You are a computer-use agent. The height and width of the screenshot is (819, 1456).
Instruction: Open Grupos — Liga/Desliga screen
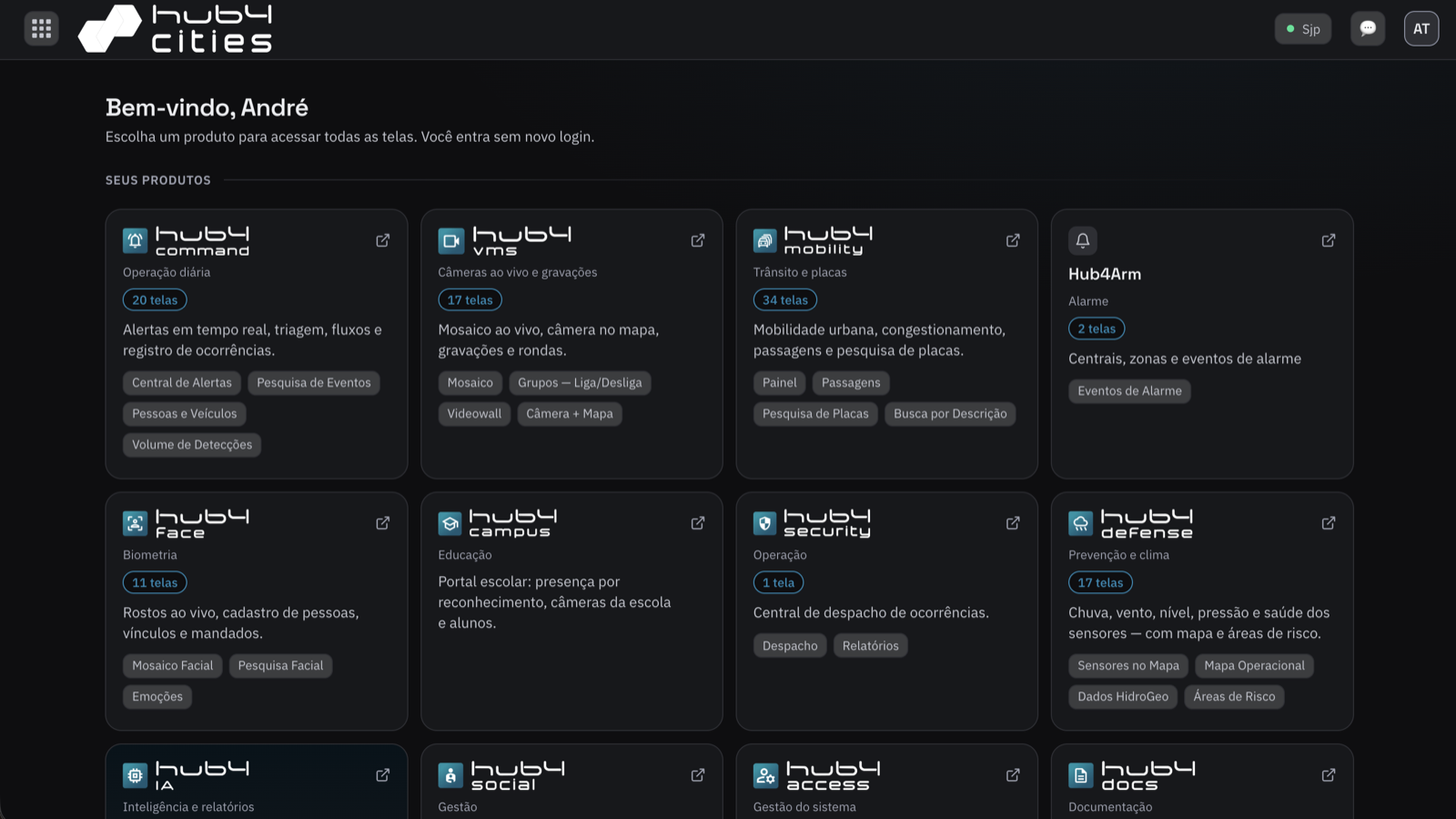580,383
